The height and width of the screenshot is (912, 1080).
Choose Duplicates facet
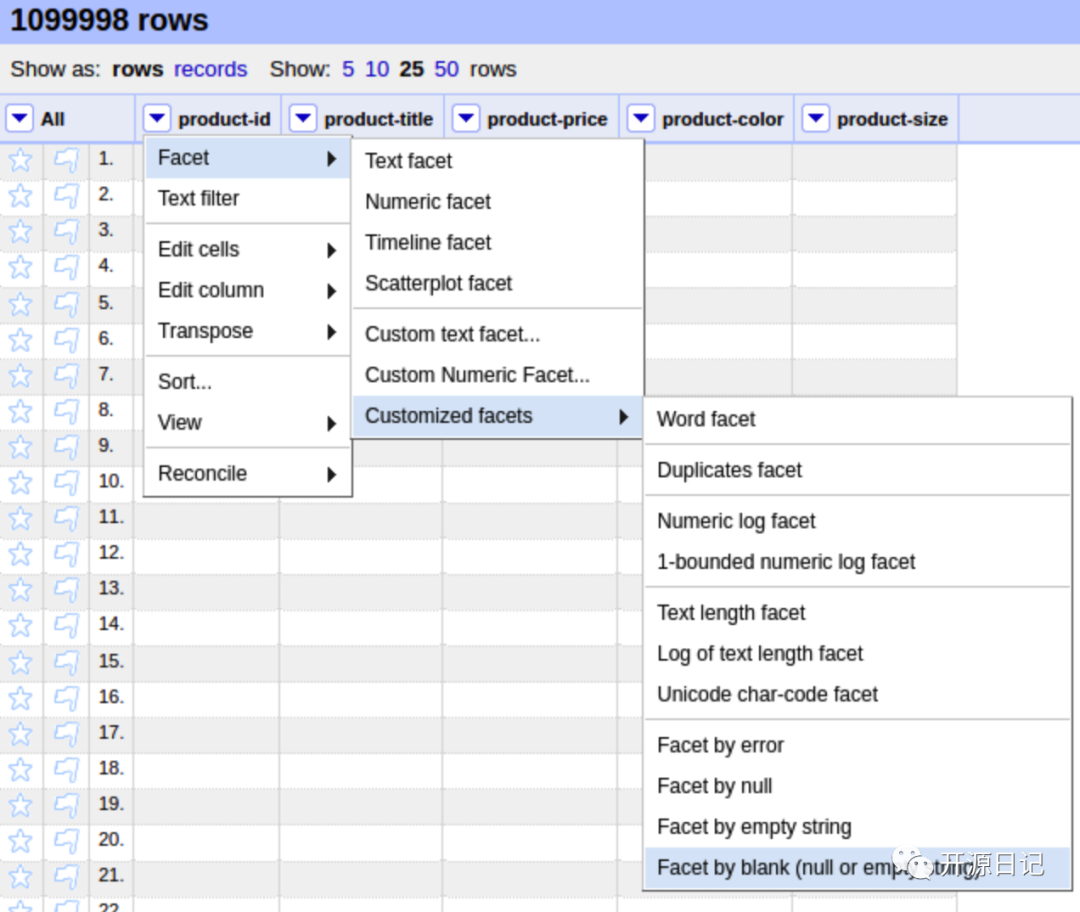point(858,470)
